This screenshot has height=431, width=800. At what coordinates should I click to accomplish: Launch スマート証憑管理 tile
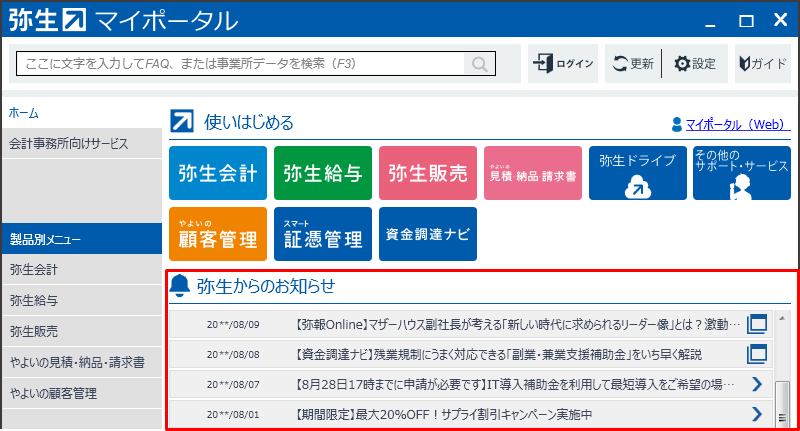click(x=323, y=234)
